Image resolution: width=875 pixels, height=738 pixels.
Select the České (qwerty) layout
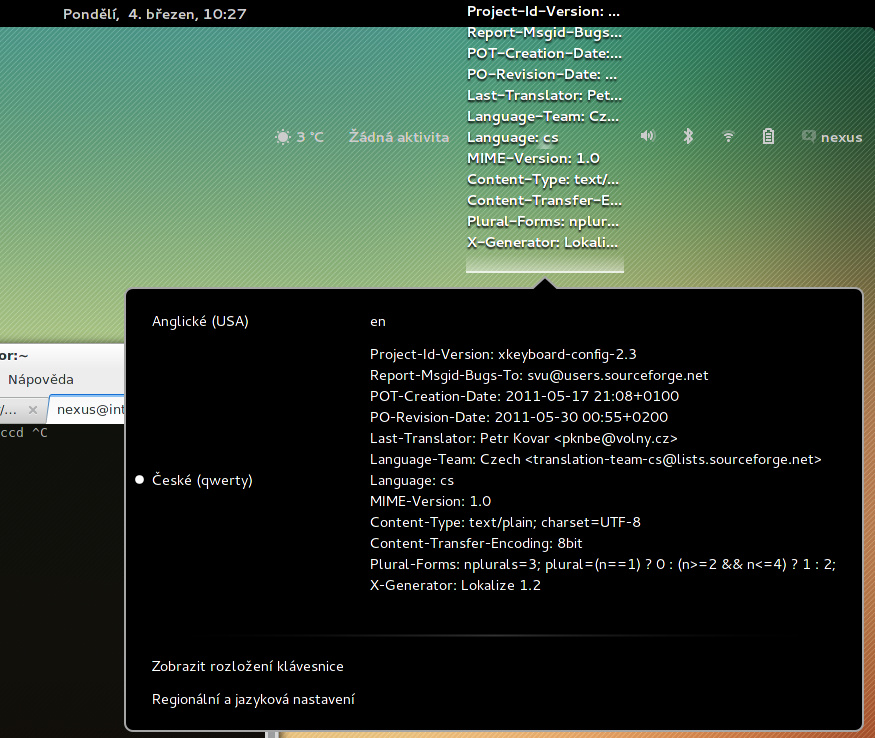[x=202, y=480]
